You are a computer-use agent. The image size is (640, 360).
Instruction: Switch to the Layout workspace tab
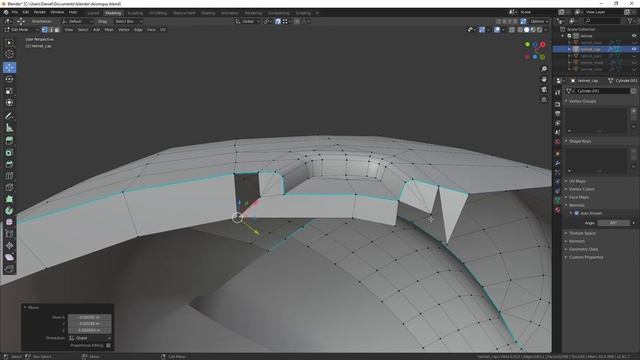tap(93, 13)
